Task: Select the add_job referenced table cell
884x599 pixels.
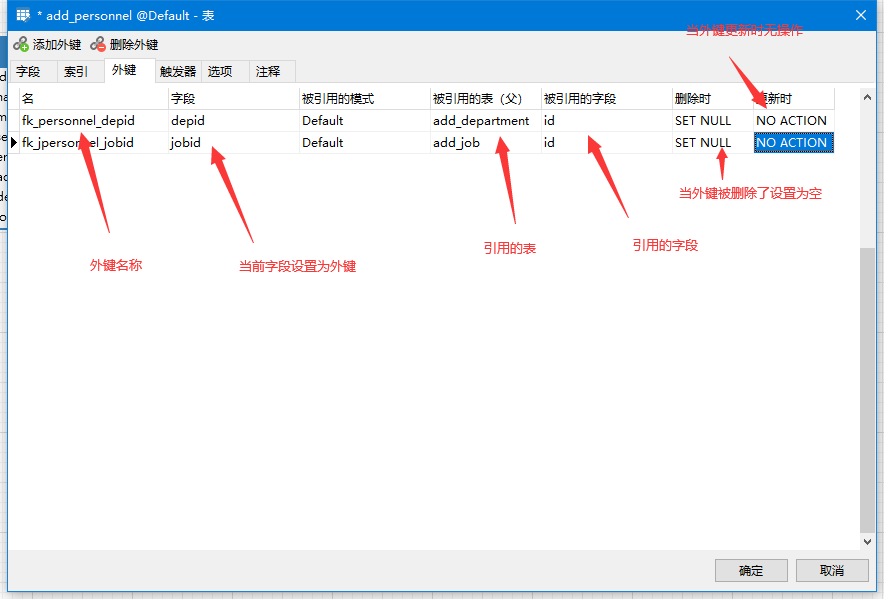Action: tap(457, 143)
